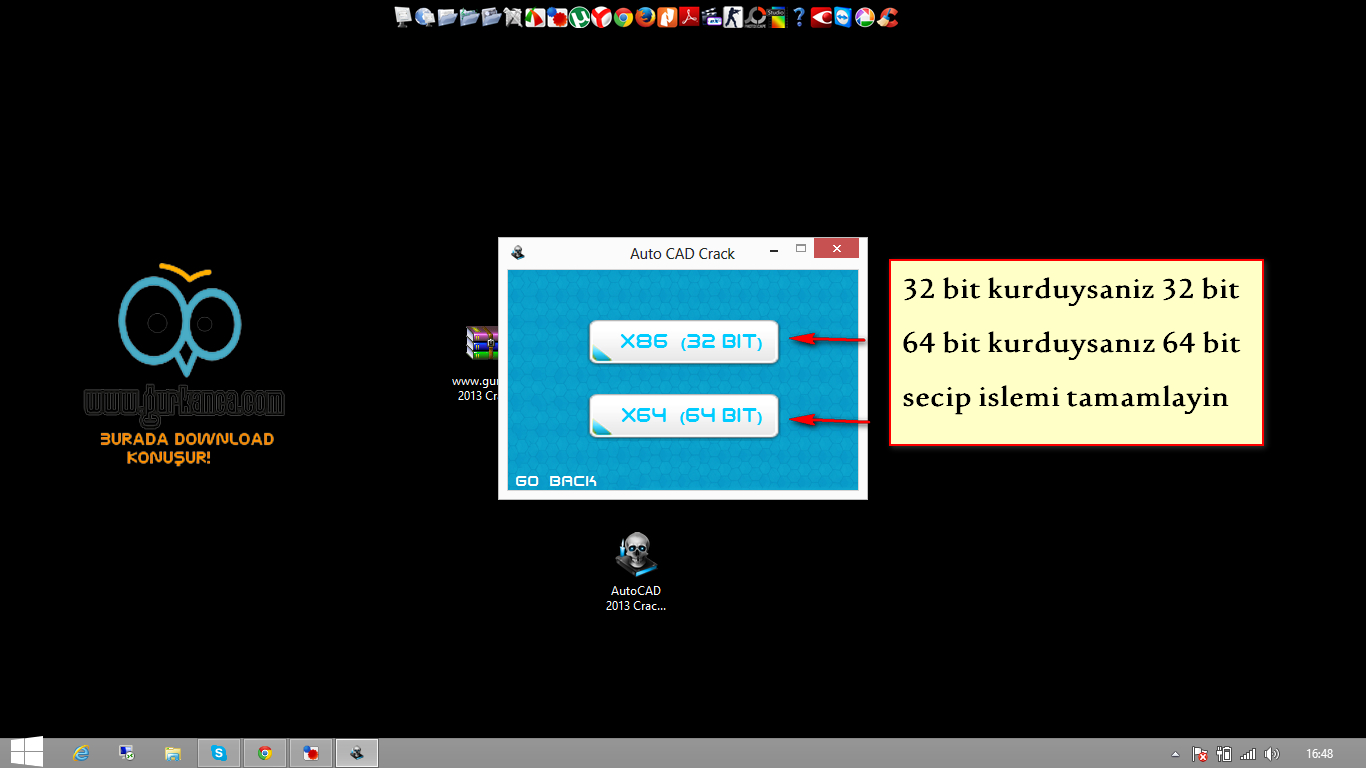The height and width of the screenshot is (768, 1366).
Task: Maximize the Auto CAD Crack window
Action: (800, 248)
